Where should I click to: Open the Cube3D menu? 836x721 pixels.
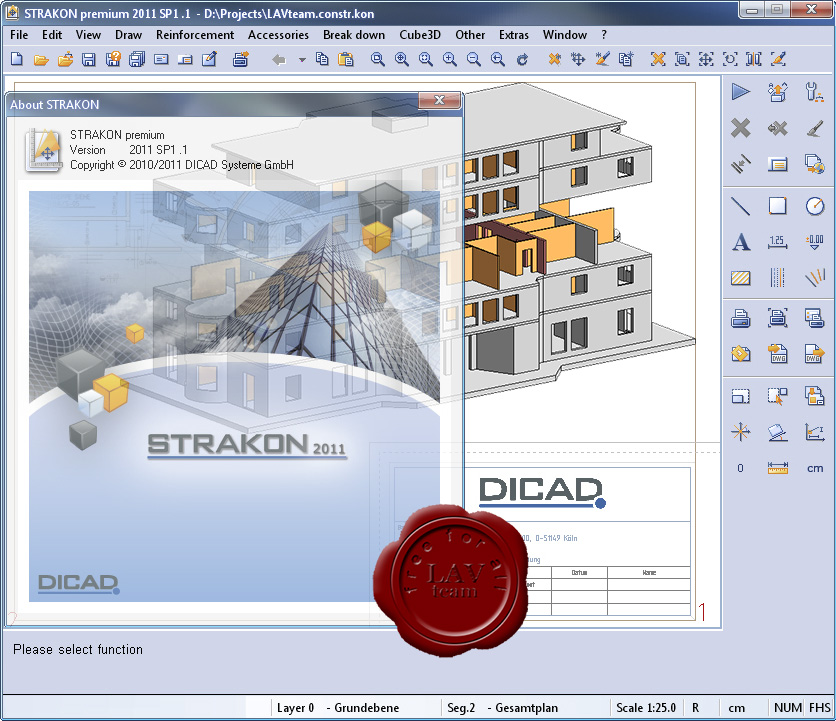(419, 34)
